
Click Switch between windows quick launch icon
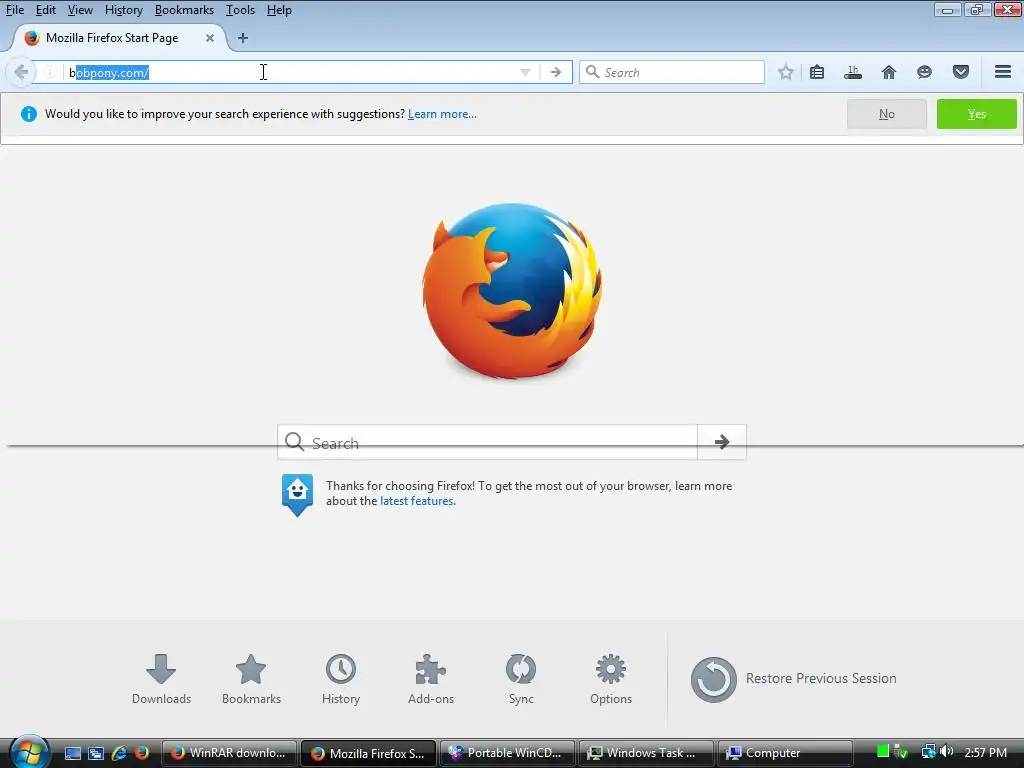coord(96,753)
